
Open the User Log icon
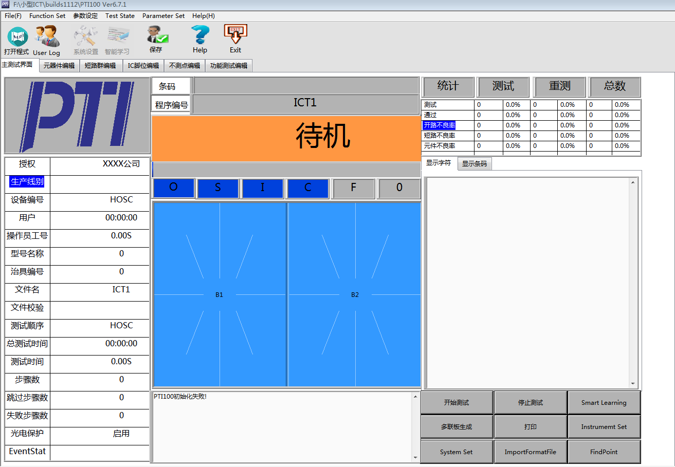coord(46,39)
